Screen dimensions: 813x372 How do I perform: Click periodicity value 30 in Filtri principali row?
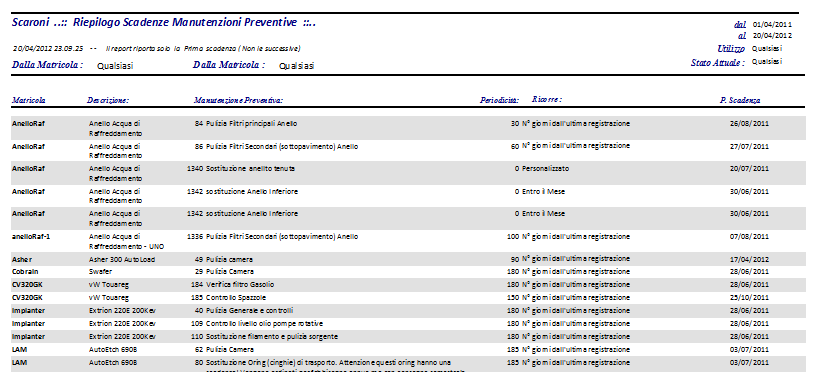click(x=515, y=123)
